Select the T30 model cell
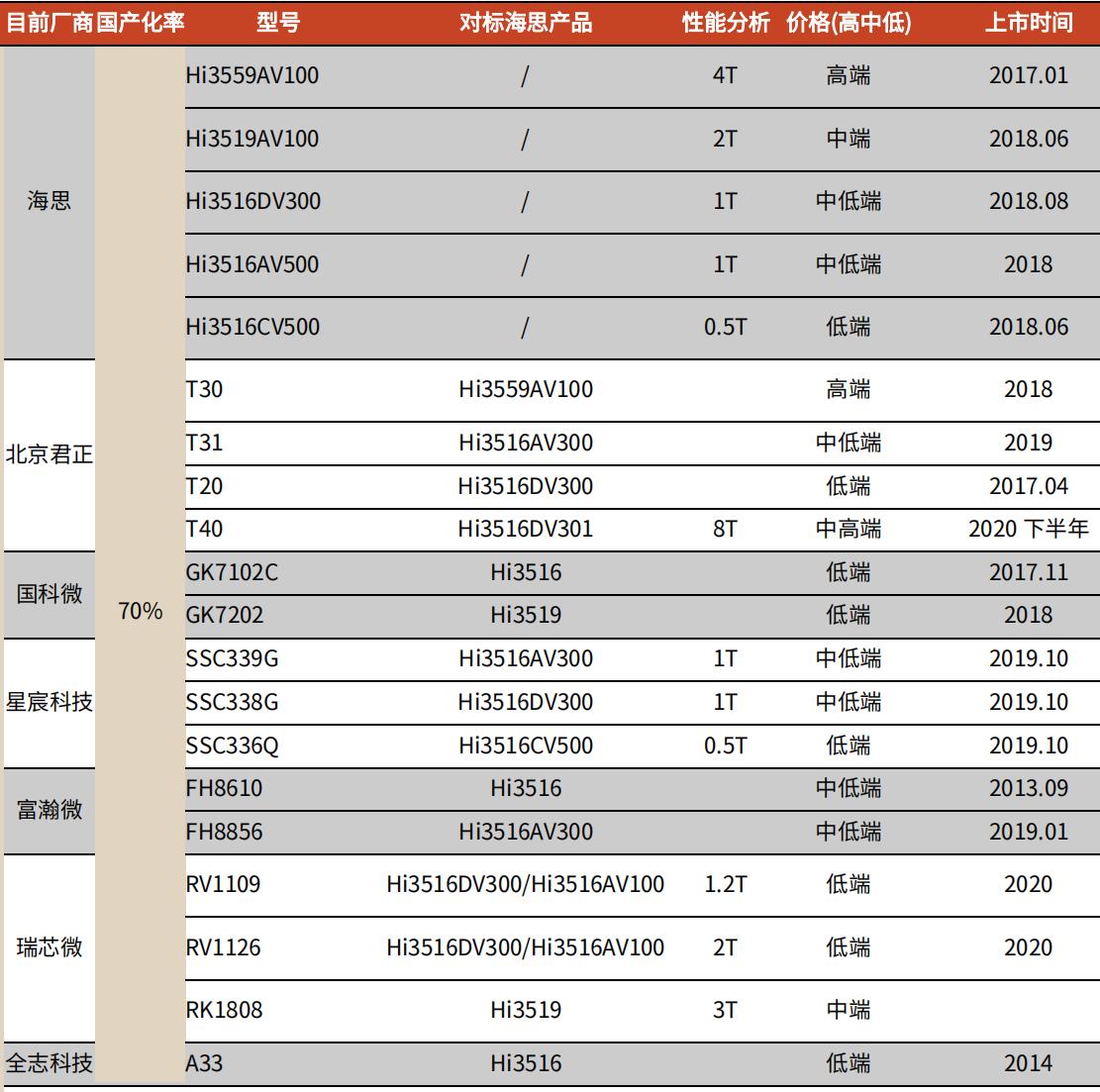This screenshot has width=1100, height=1092. [204, 389]
